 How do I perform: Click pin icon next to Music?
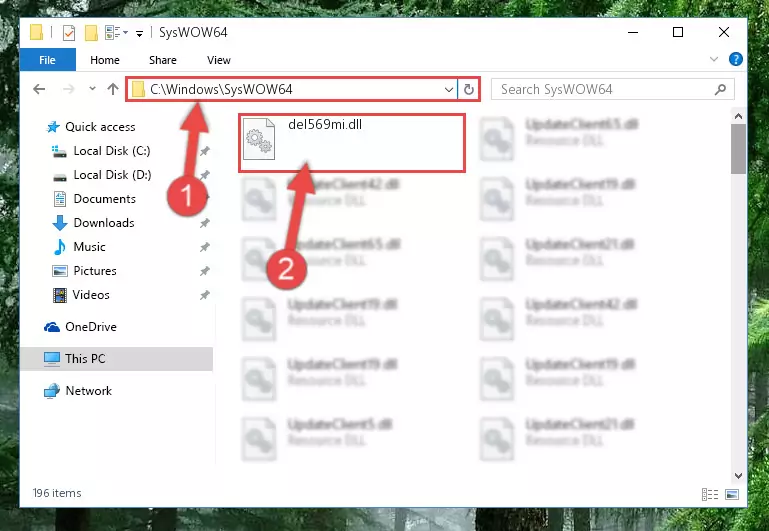[x=205, y=247]
